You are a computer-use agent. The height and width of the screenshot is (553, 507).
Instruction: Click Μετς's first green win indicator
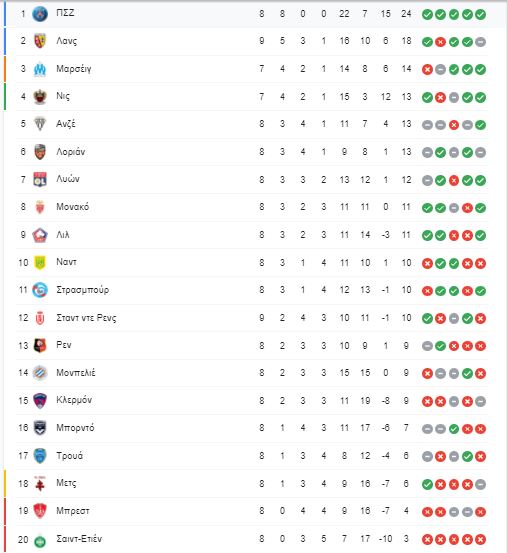pyautogui.click(x=427, y=484)
